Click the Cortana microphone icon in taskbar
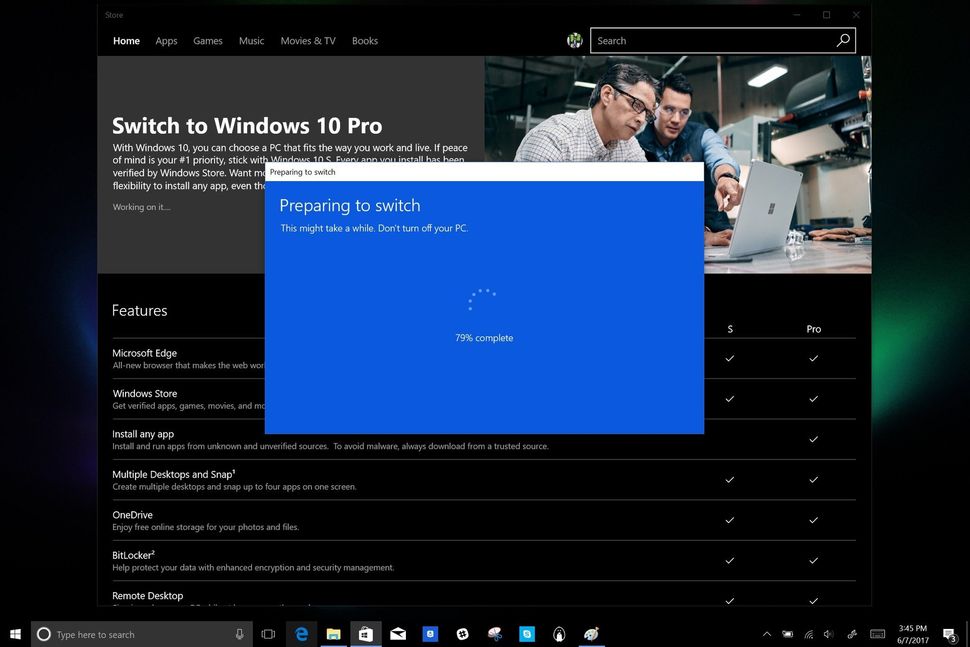The image size is (970, 647). (238, 633)
